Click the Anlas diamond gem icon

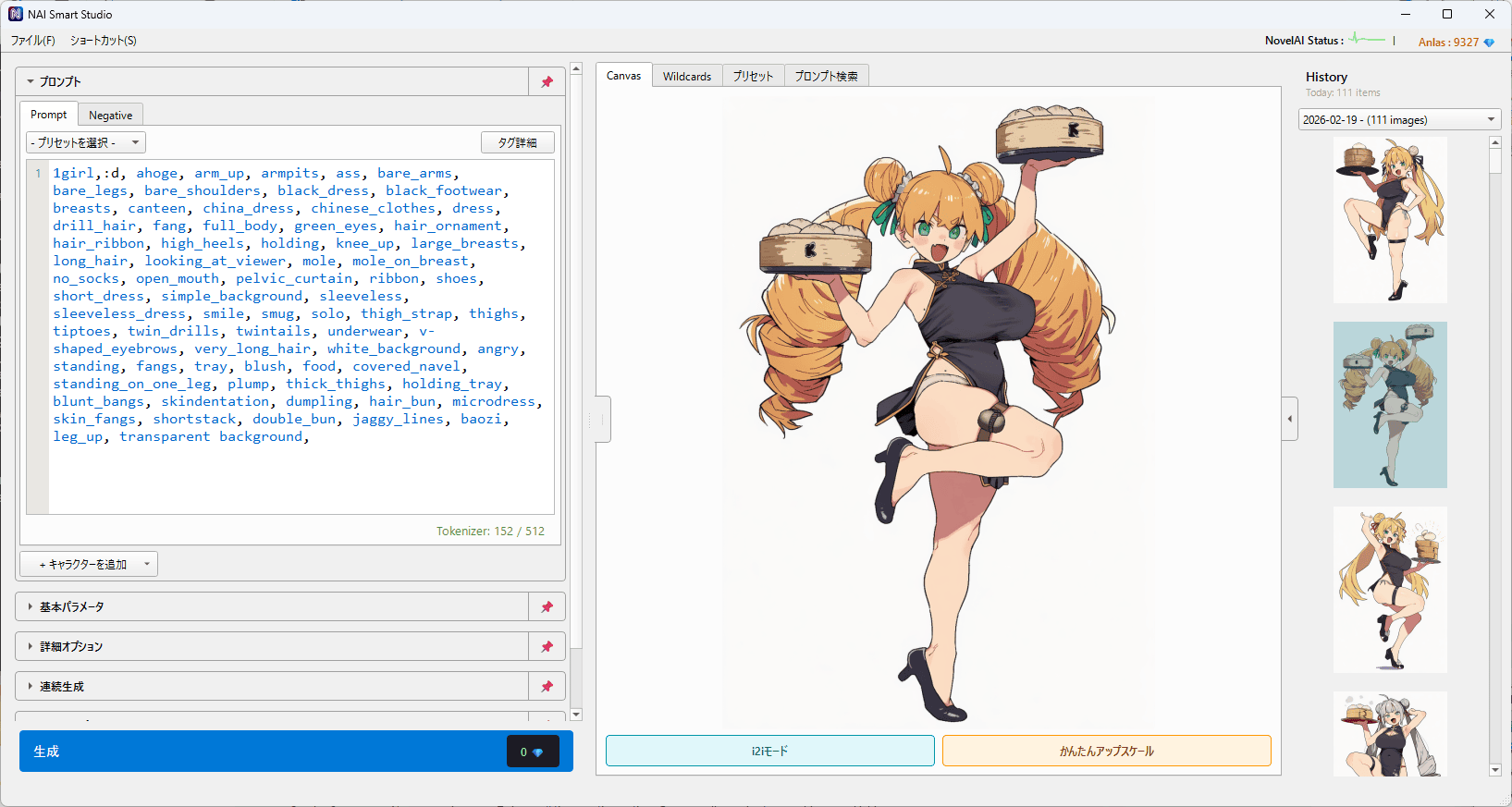[x=1489, y=43]
